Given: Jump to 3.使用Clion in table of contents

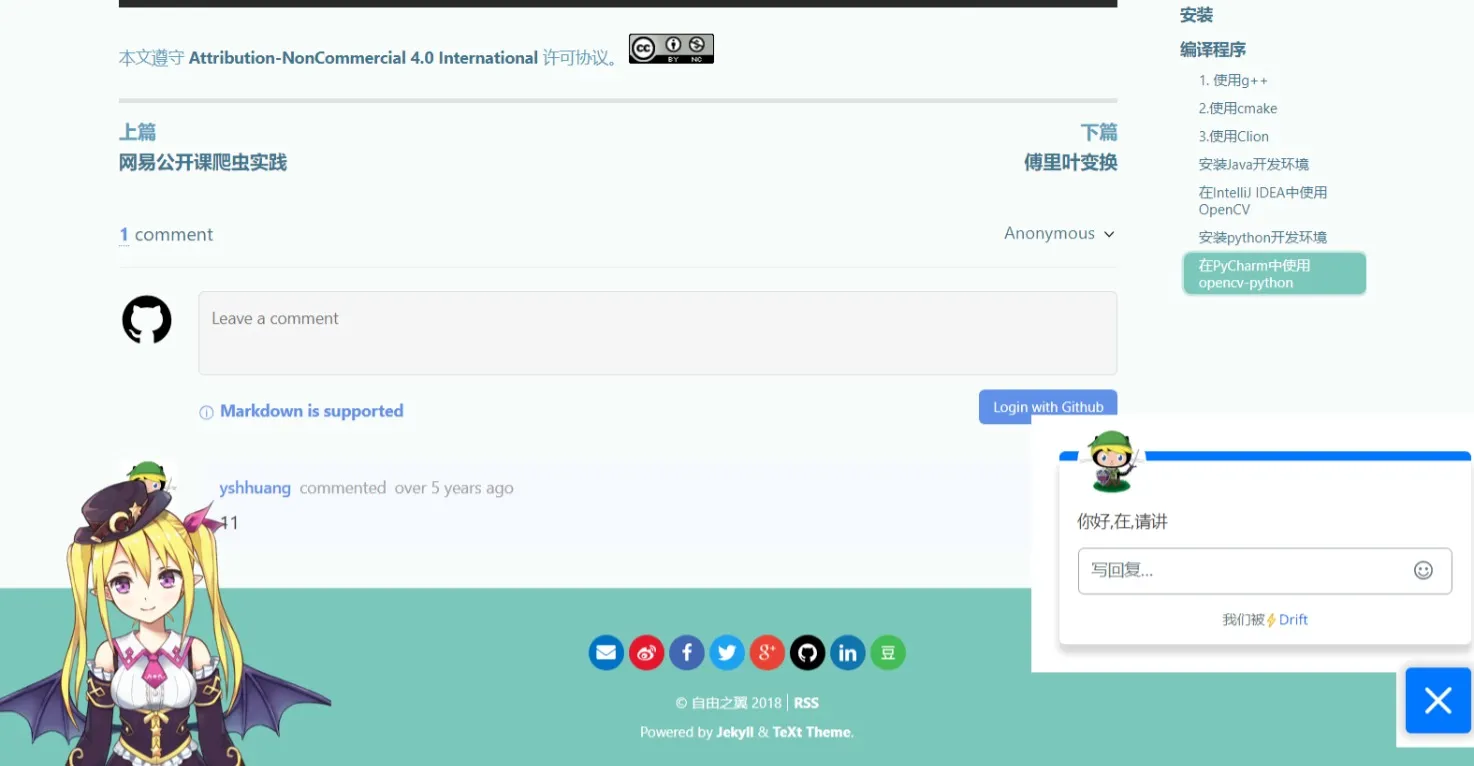Looking at the screenshot, I should (1234, 137).
